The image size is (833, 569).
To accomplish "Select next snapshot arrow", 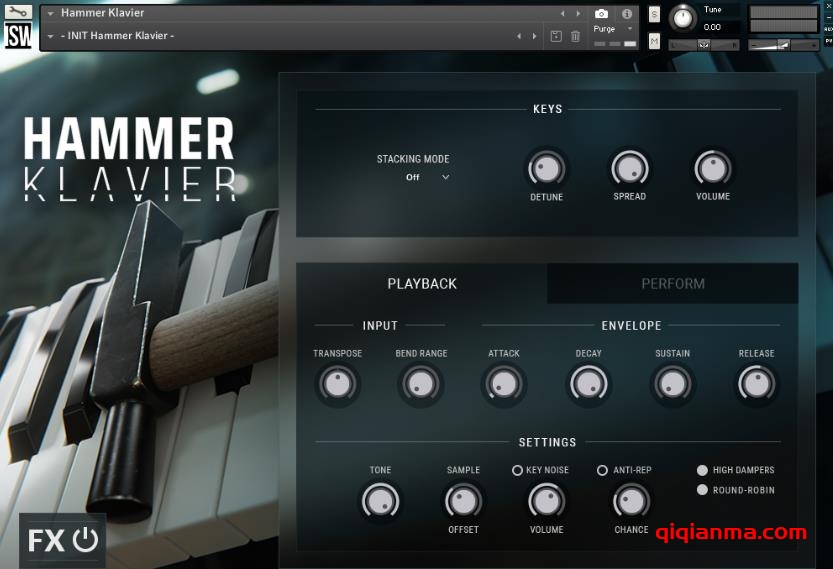I will pos(534,36).
